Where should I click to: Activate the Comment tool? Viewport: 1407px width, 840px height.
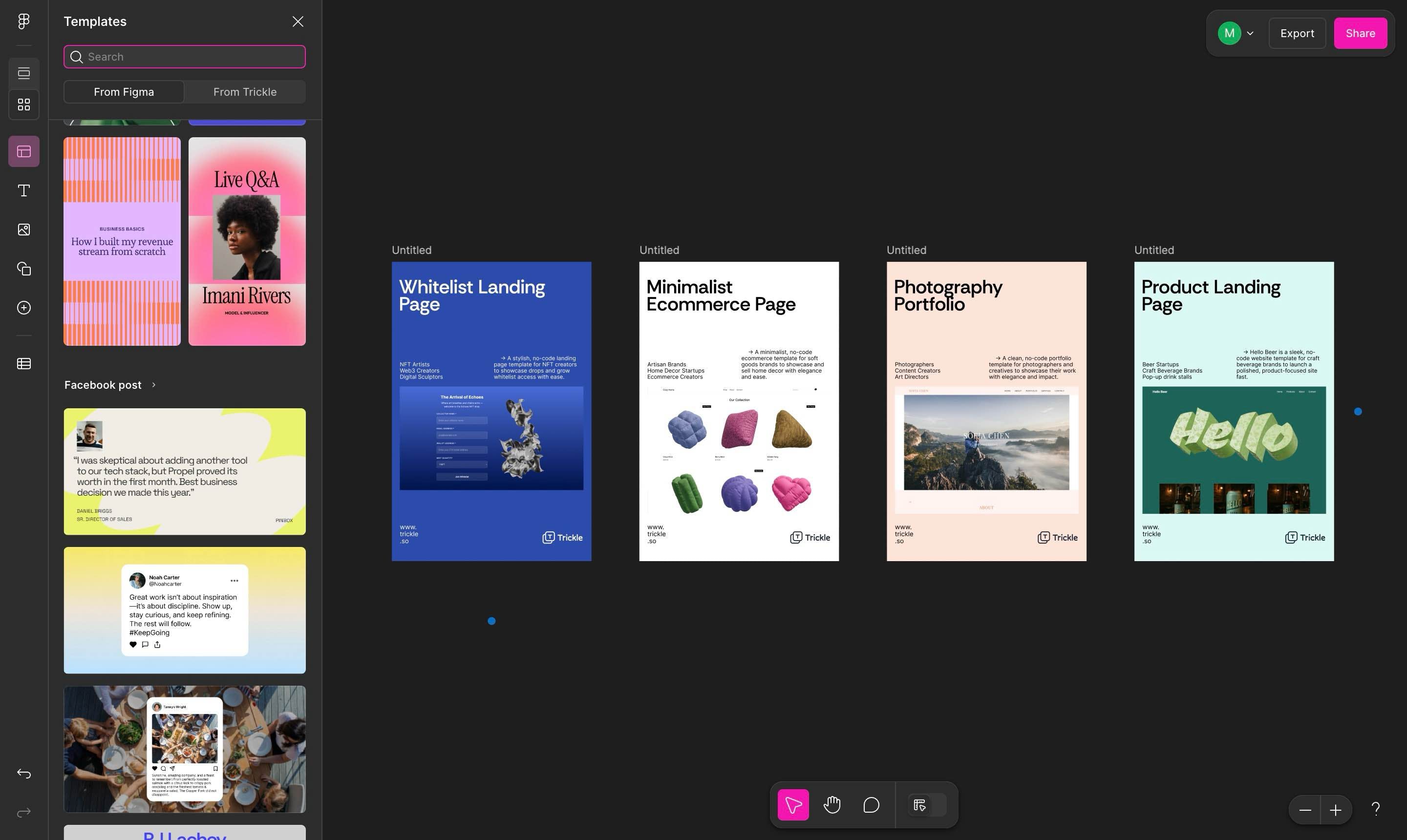pyautogui.click(x=871, y=804)
